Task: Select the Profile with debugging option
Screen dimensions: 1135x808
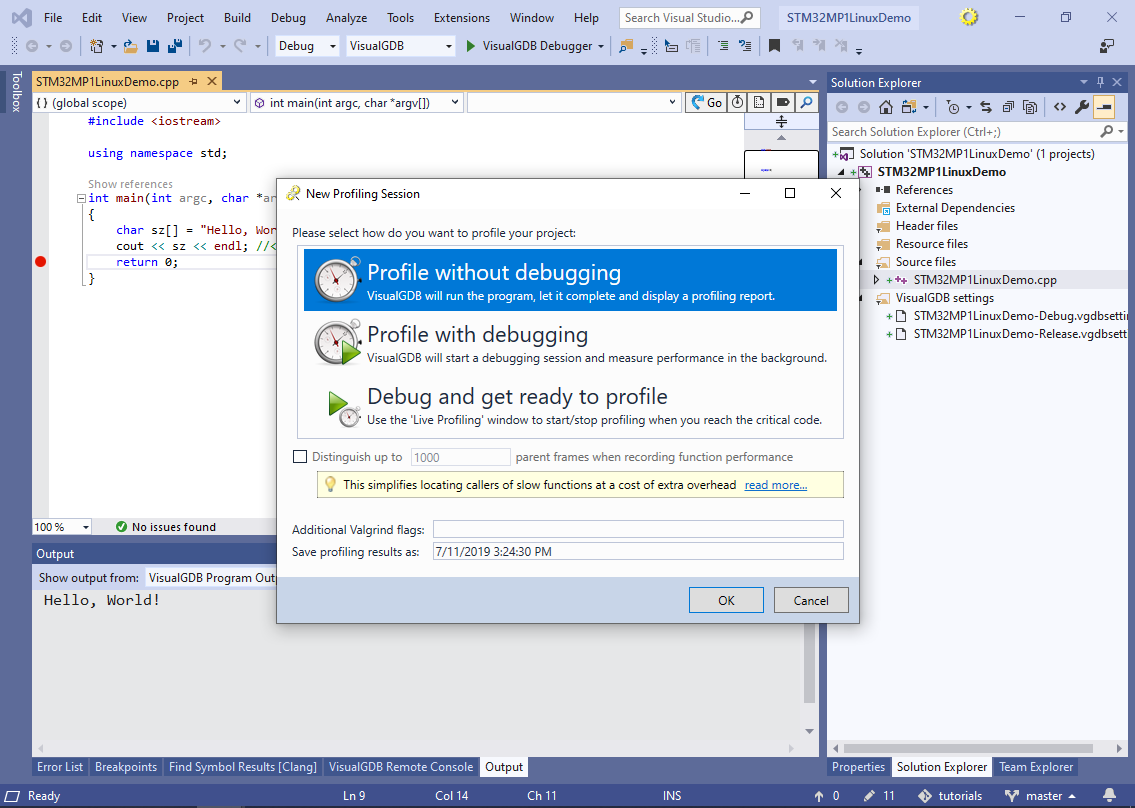Action: tap(570, 342)
